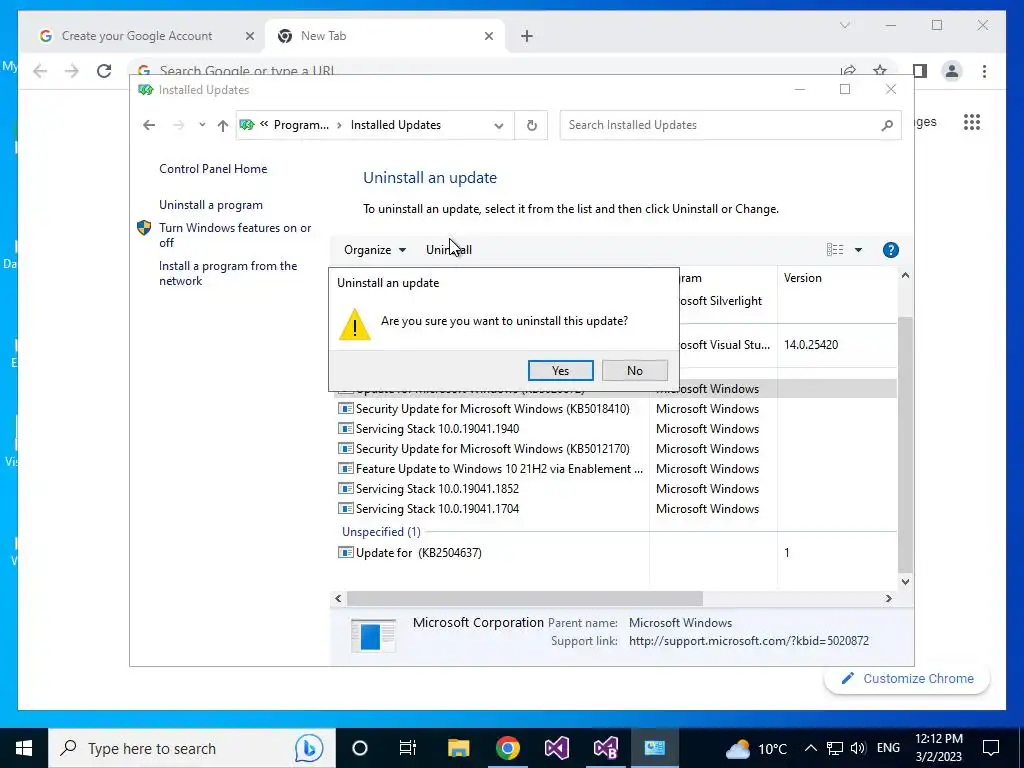Click the taskbar search box
Viewport: 1024px width, 768px height.
point(191,748)
